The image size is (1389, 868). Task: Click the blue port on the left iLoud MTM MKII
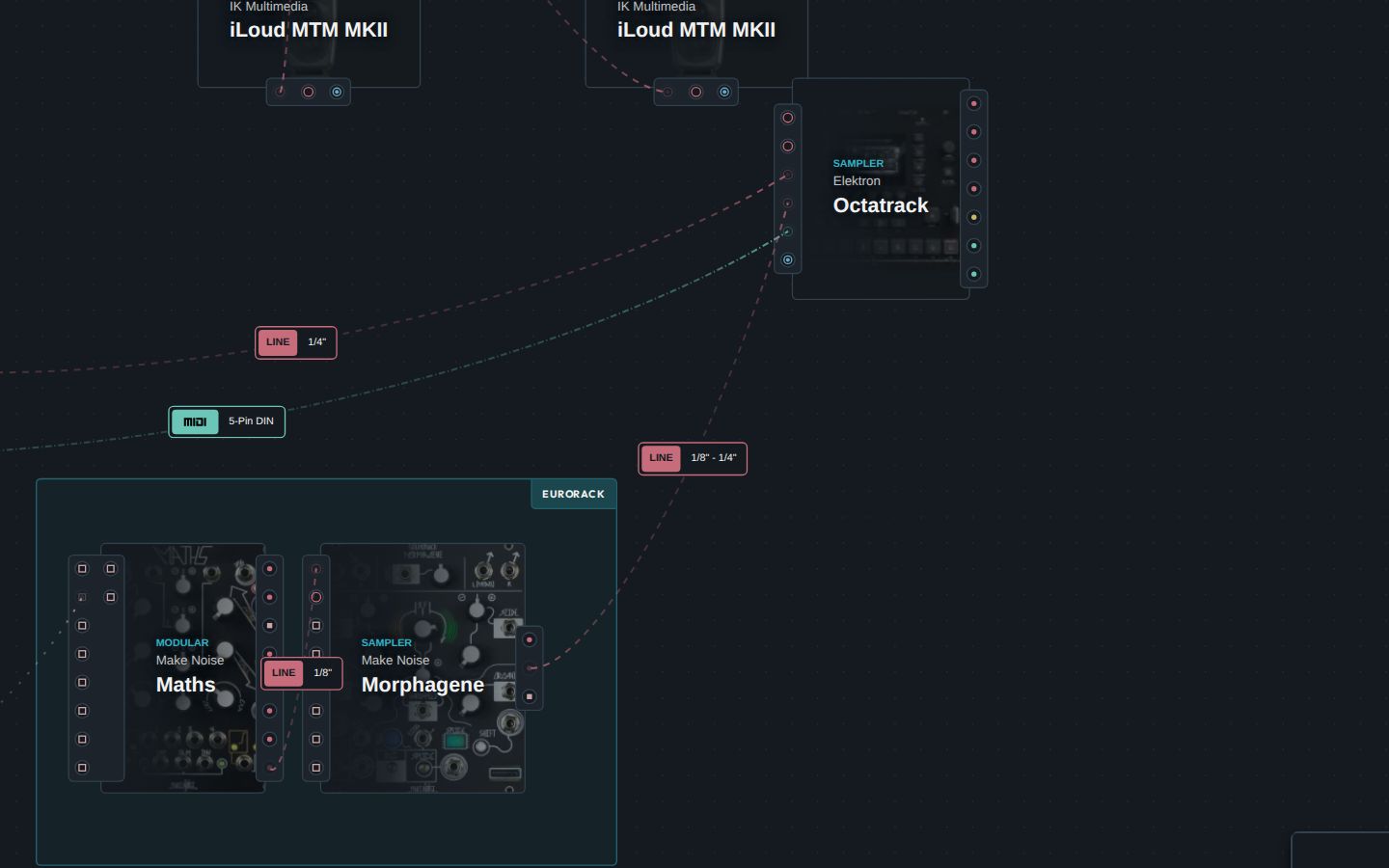tap(337, 93)
